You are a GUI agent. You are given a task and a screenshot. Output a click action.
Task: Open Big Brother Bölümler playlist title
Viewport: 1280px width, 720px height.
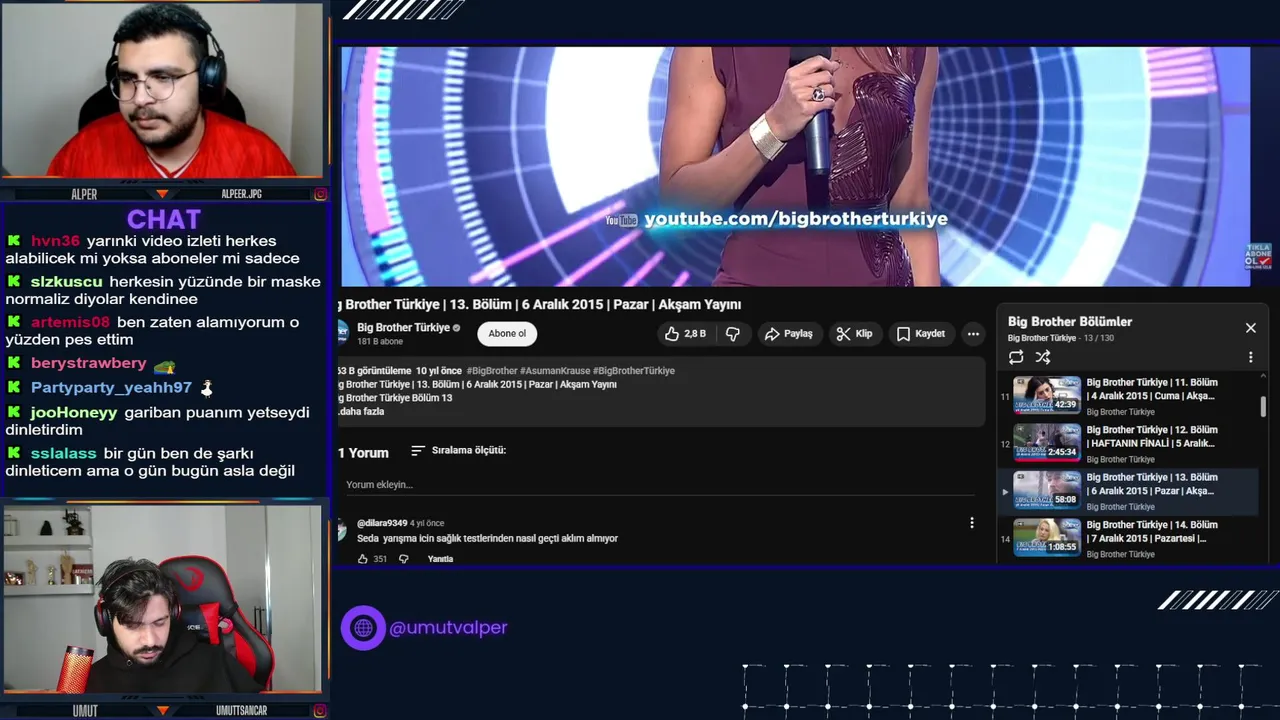(1070, 322)
